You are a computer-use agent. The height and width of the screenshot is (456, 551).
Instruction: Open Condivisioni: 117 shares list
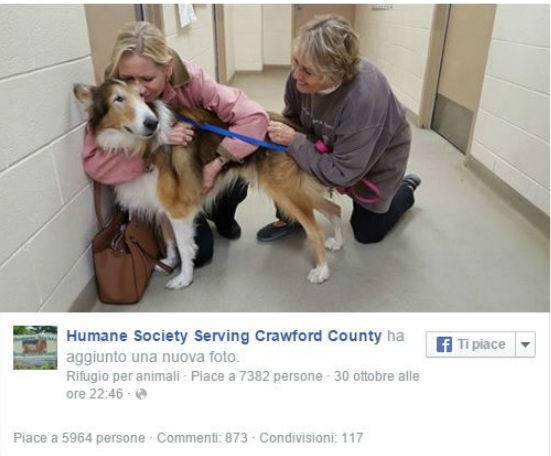[x=311, y=438]
